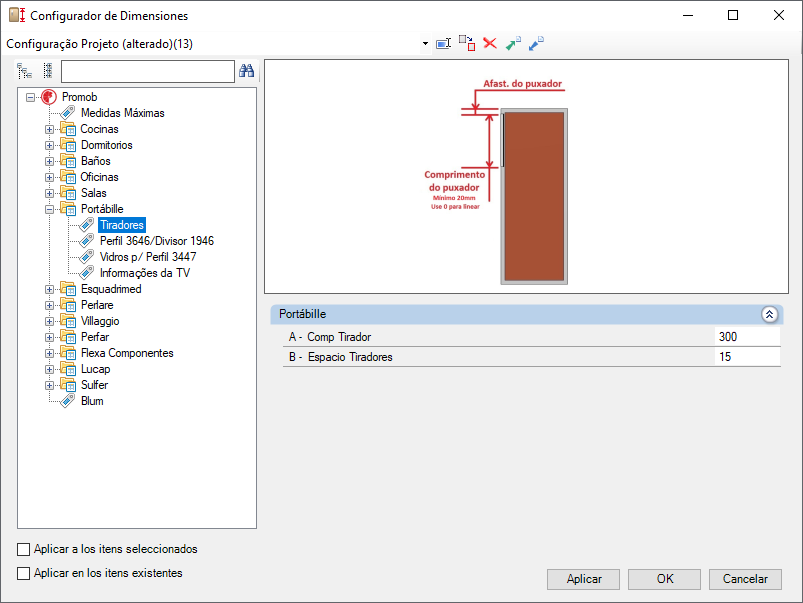
Task: Click the tag icon beside Perfil 3646/Divisor 1946
Action: click(87, 241)
